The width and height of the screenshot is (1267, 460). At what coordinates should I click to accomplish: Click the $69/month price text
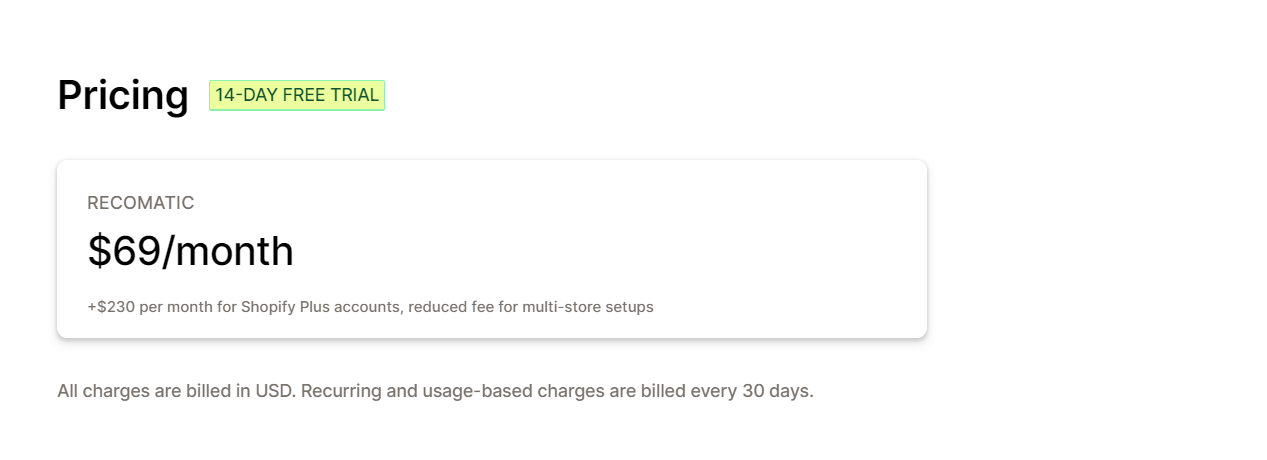point(191,251)
